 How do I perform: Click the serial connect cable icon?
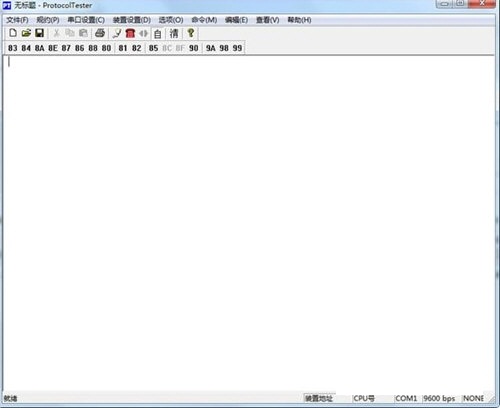pyautogui.click(x=117, y=33)
